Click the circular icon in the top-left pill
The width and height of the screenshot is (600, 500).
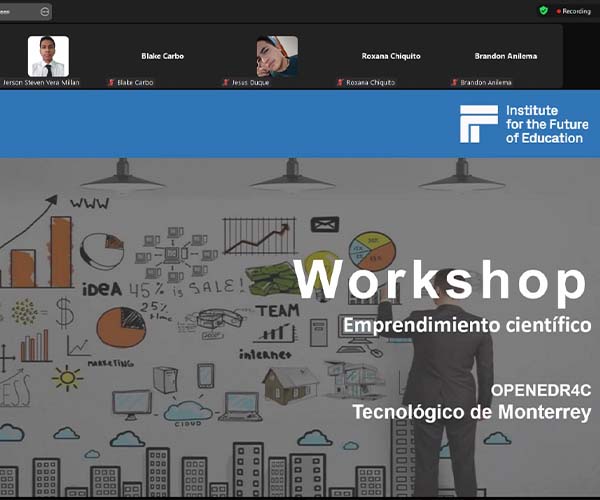(x=45, y=12)
